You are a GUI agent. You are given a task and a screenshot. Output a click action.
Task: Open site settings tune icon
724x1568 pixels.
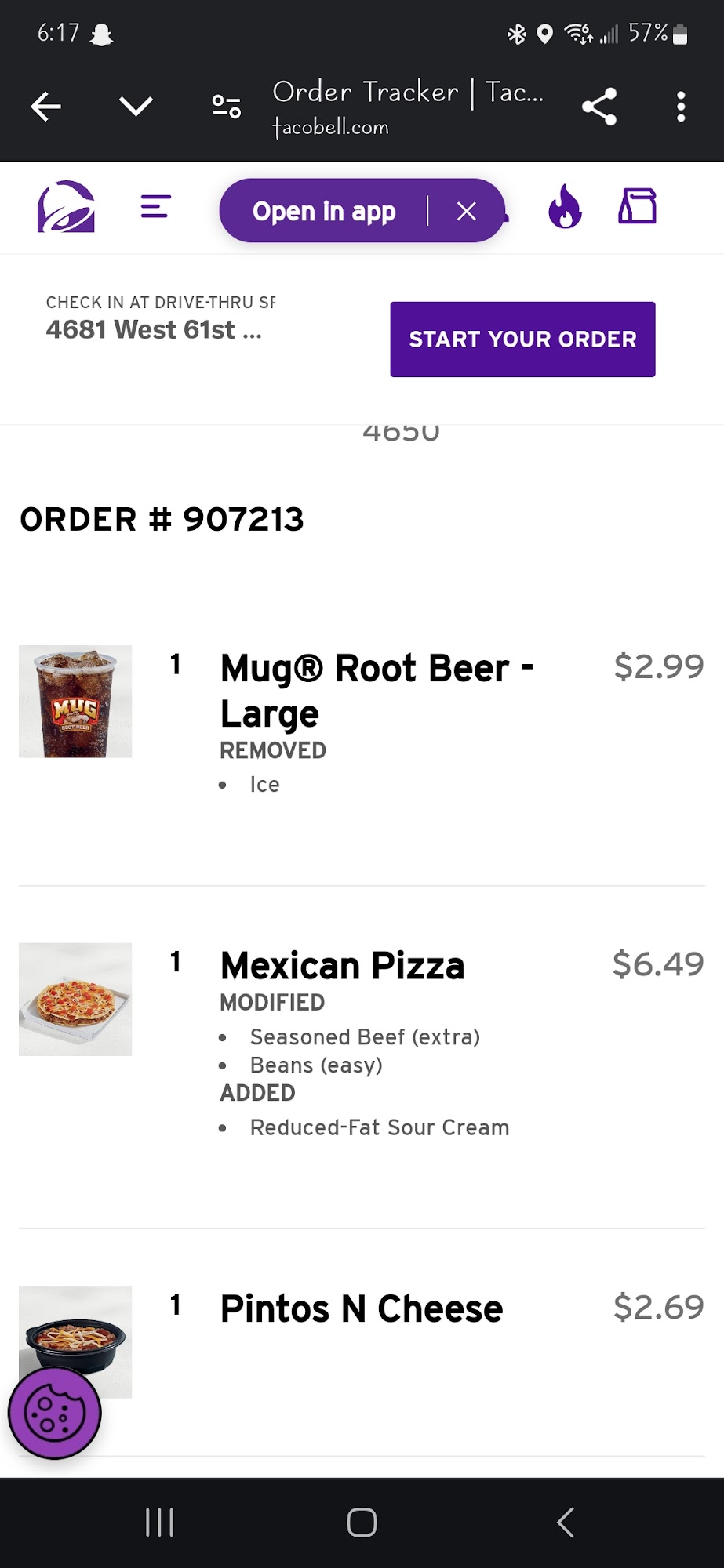(226, 107)
